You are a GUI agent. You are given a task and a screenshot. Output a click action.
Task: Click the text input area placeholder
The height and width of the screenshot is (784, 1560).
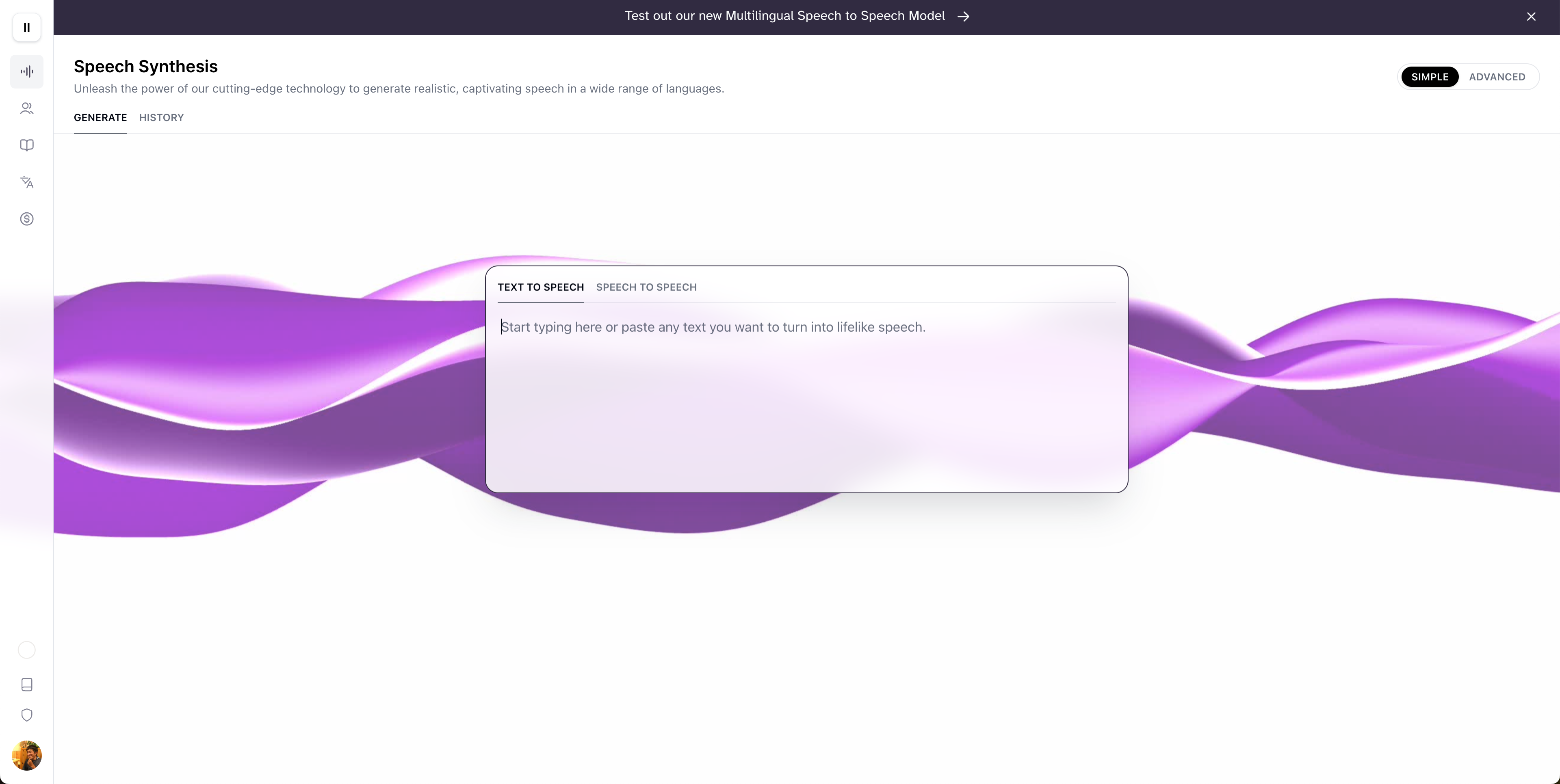713,328
